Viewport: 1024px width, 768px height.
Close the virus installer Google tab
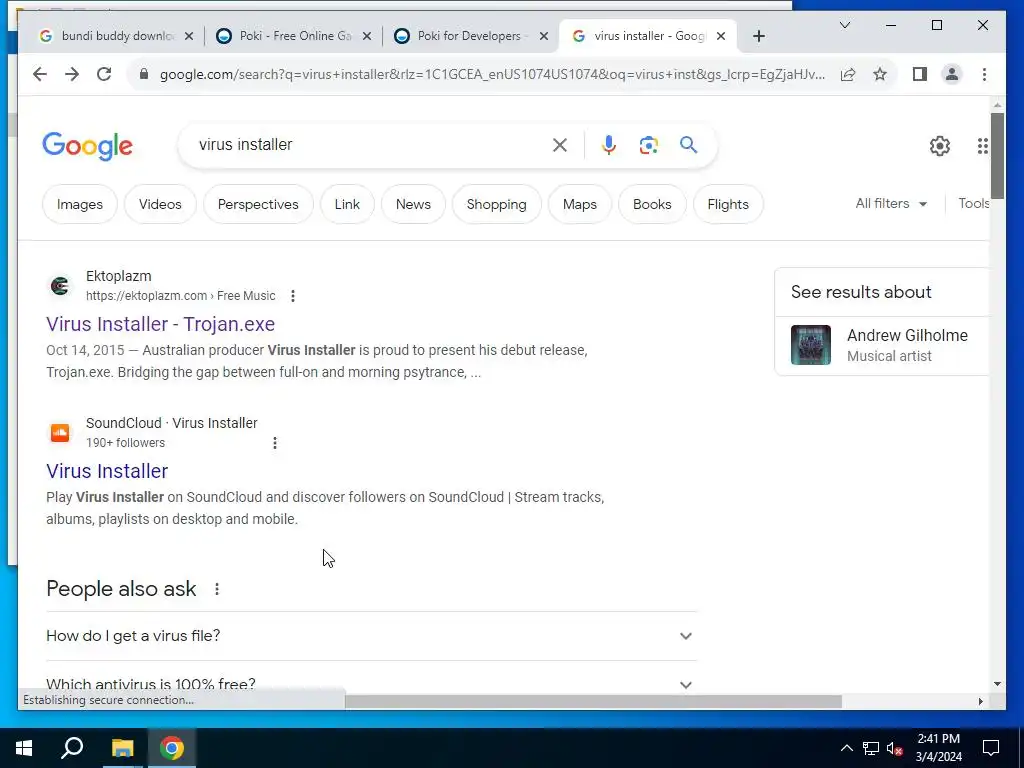pos(721,37)
